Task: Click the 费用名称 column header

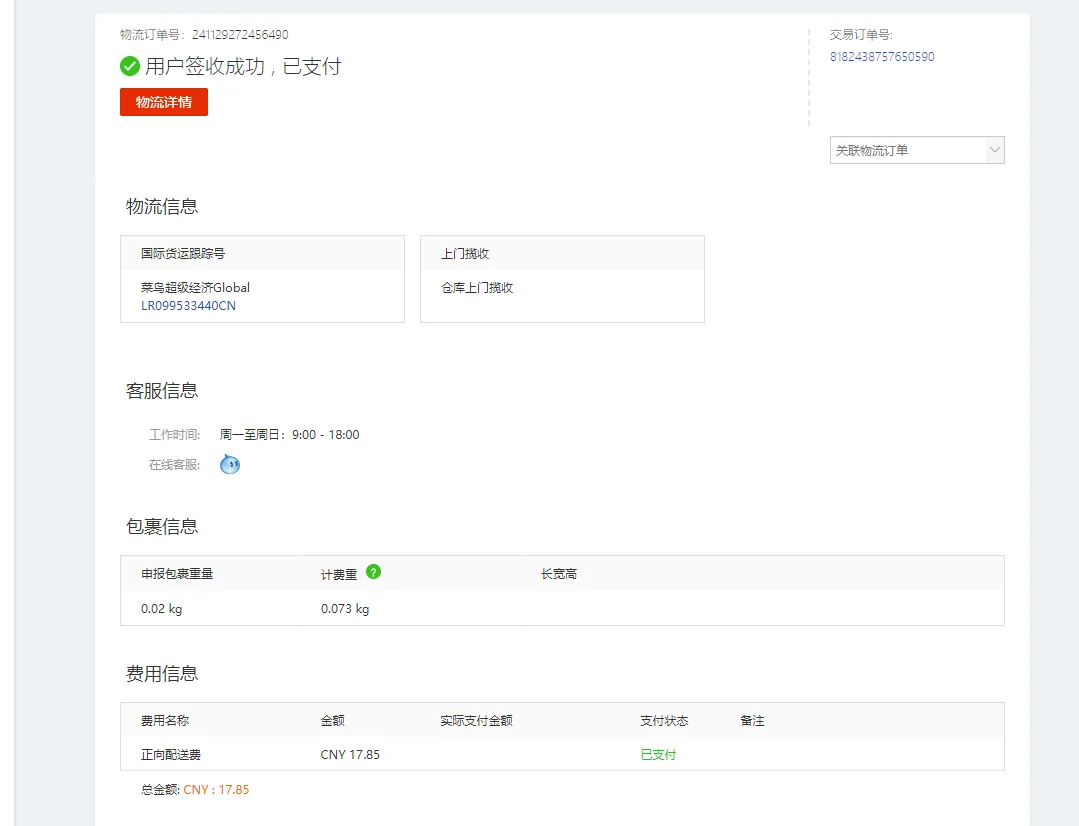Action: tap(165, 721)
